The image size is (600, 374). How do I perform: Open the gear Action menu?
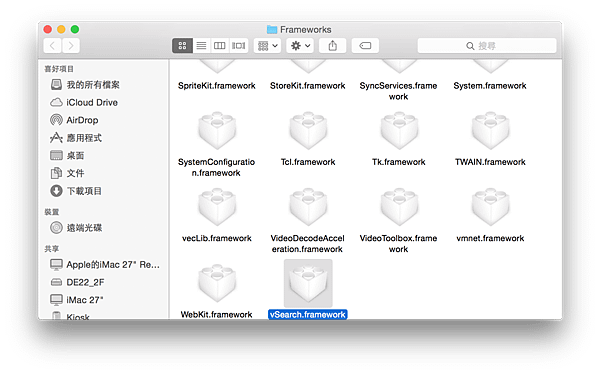[x=300, y=46]
